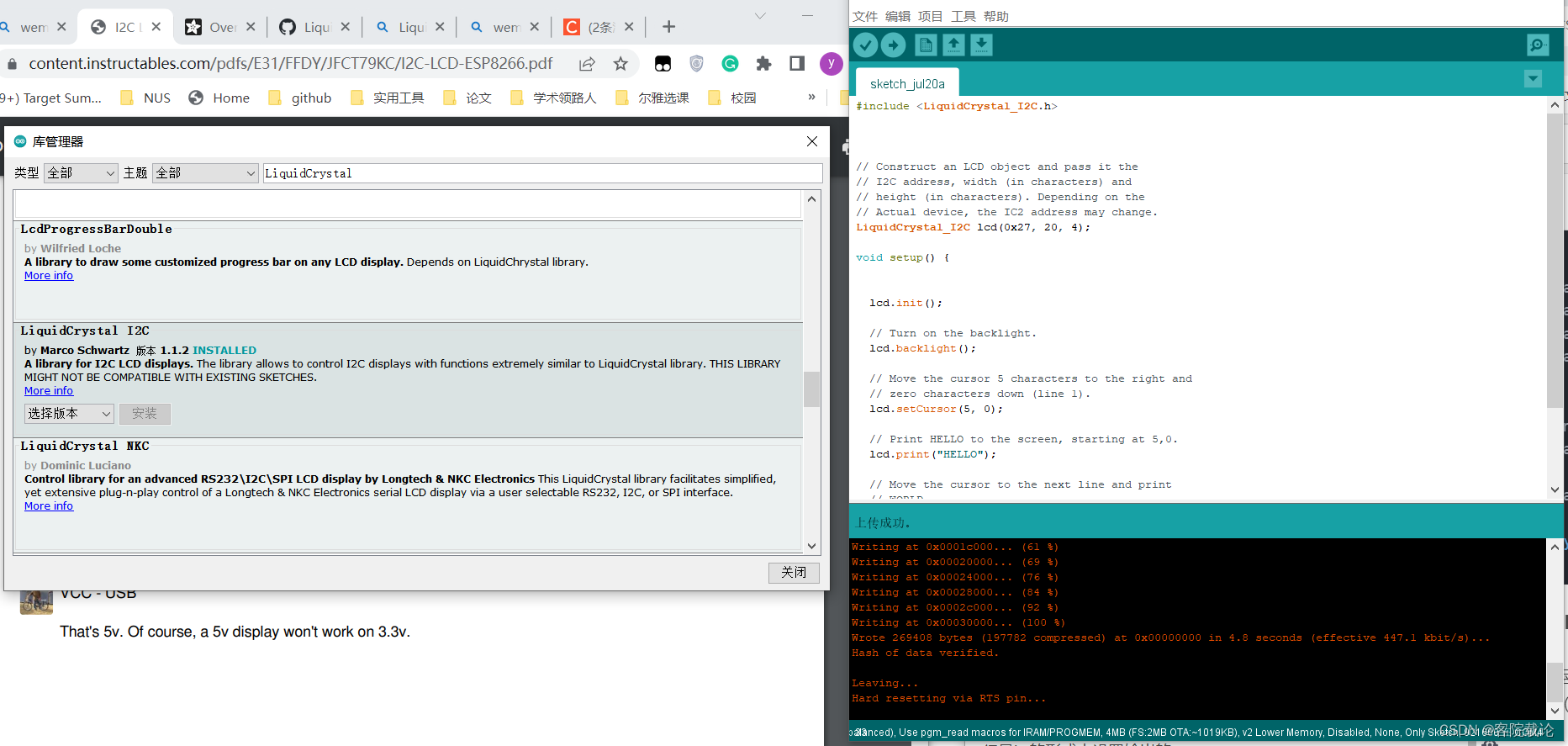
Task: Click the 安装 install button
Action: pyautogui.click(x=145, y=414)
